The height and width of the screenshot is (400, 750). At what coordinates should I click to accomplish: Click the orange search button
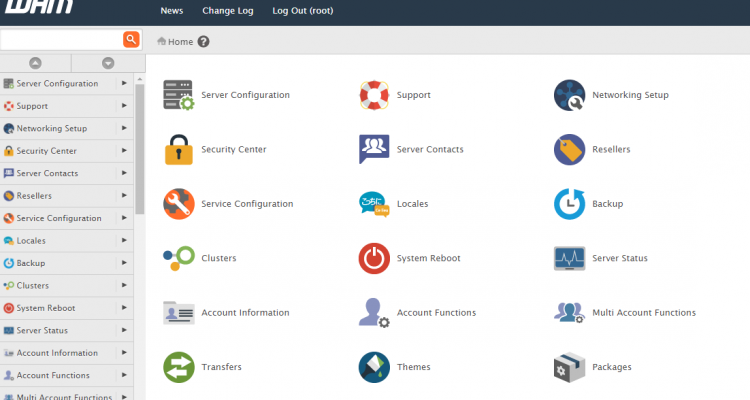pos(131,39)
